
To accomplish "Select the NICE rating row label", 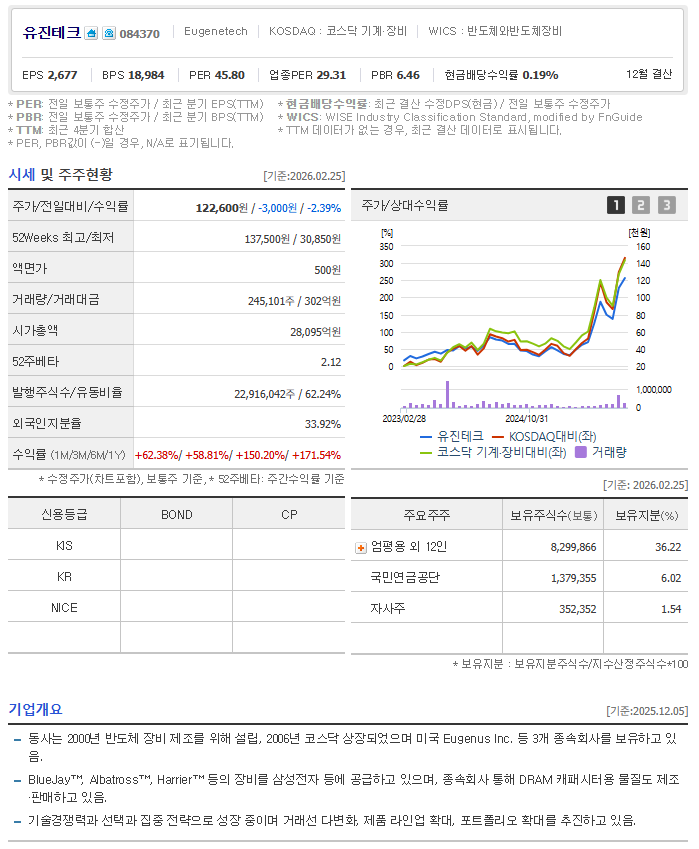I will (x=64, y=608).
